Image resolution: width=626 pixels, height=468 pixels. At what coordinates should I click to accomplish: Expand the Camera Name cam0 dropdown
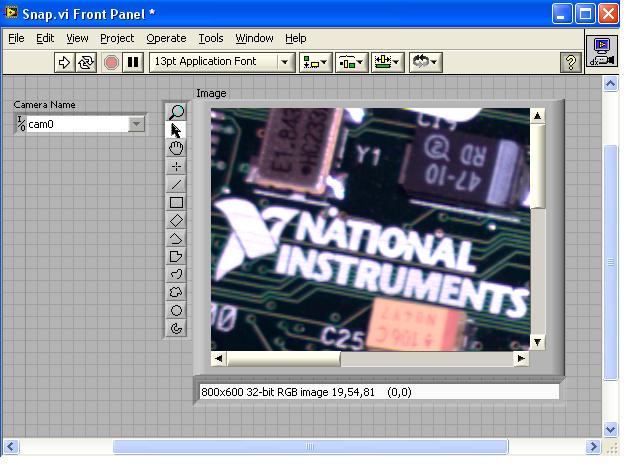tap(136, 124)
